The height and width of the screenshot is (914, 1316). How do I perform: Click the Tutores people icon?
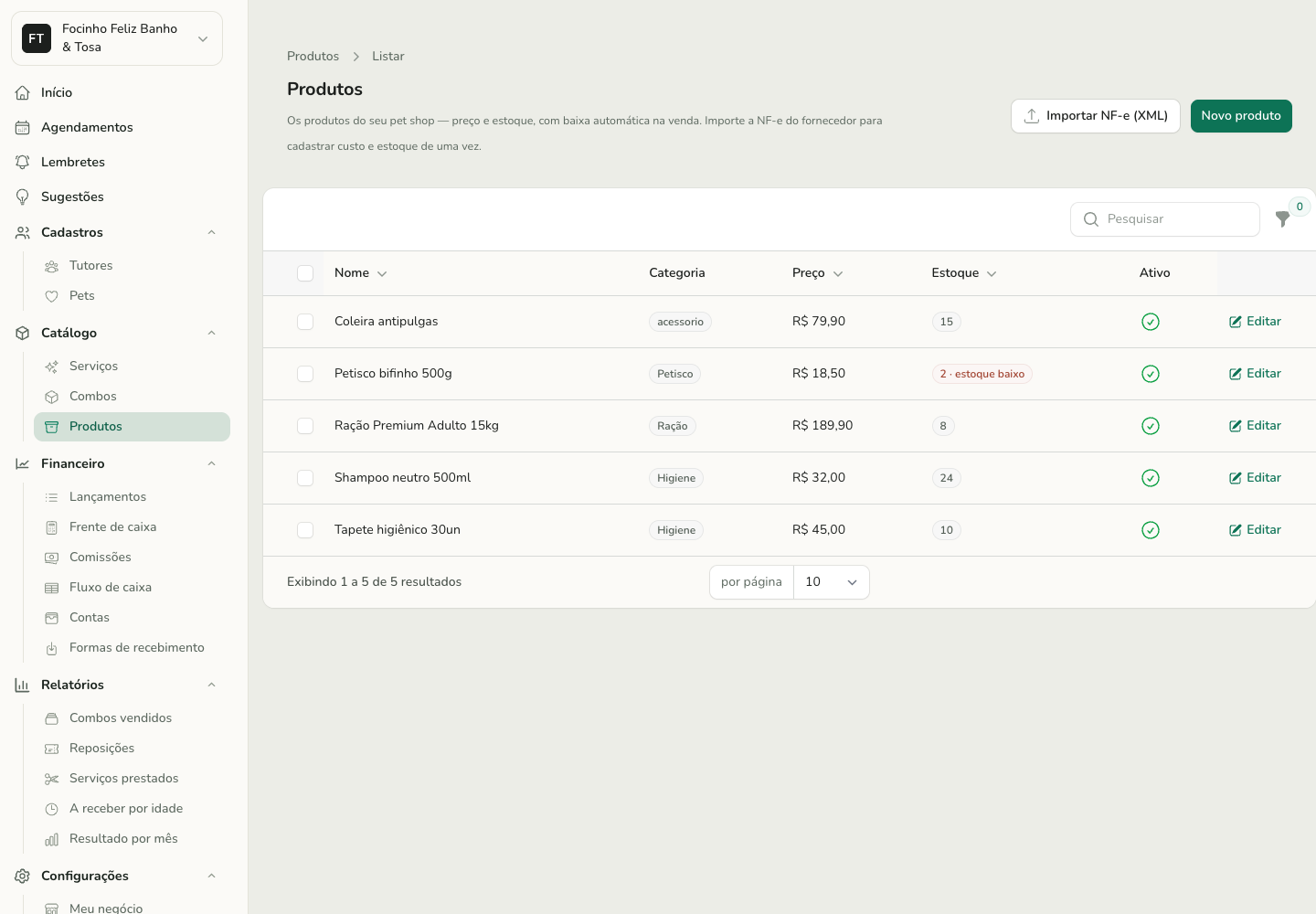point(52,266)
